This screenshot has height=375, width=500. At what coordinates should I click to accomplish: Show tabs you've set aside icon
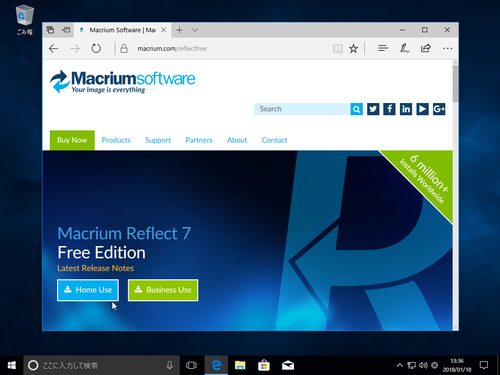coord(50,30)
